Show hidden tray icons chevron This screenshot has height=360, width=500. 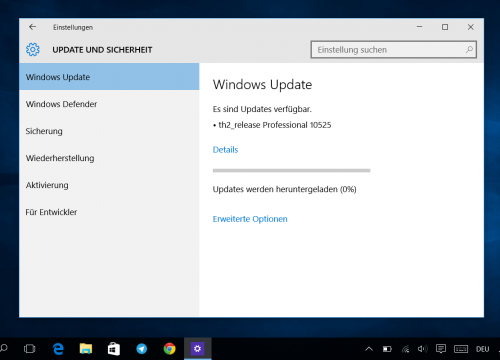pyautogui.click(x=369, y=349)
